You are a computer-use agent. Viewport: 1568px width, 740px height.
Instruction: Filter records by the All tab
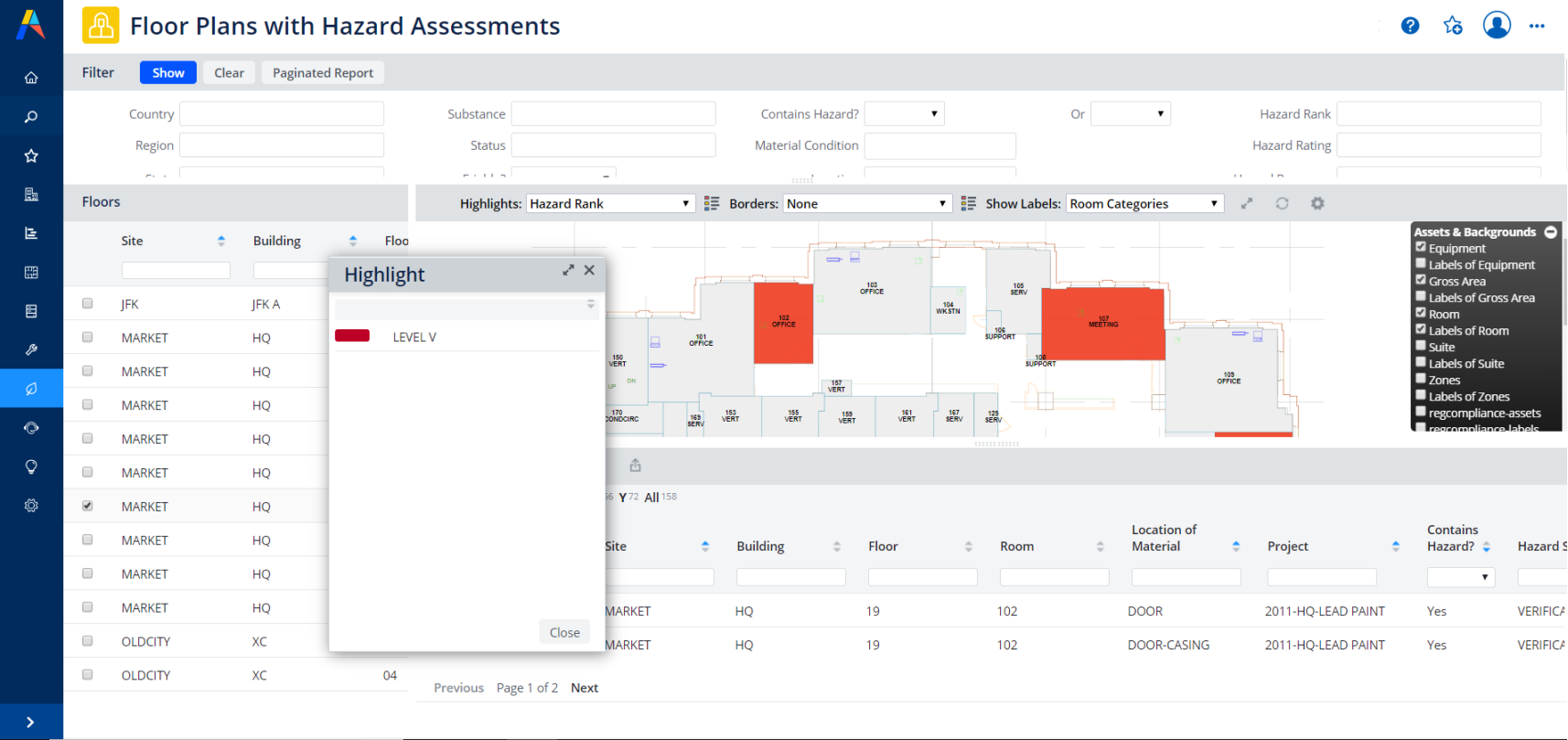651,498
